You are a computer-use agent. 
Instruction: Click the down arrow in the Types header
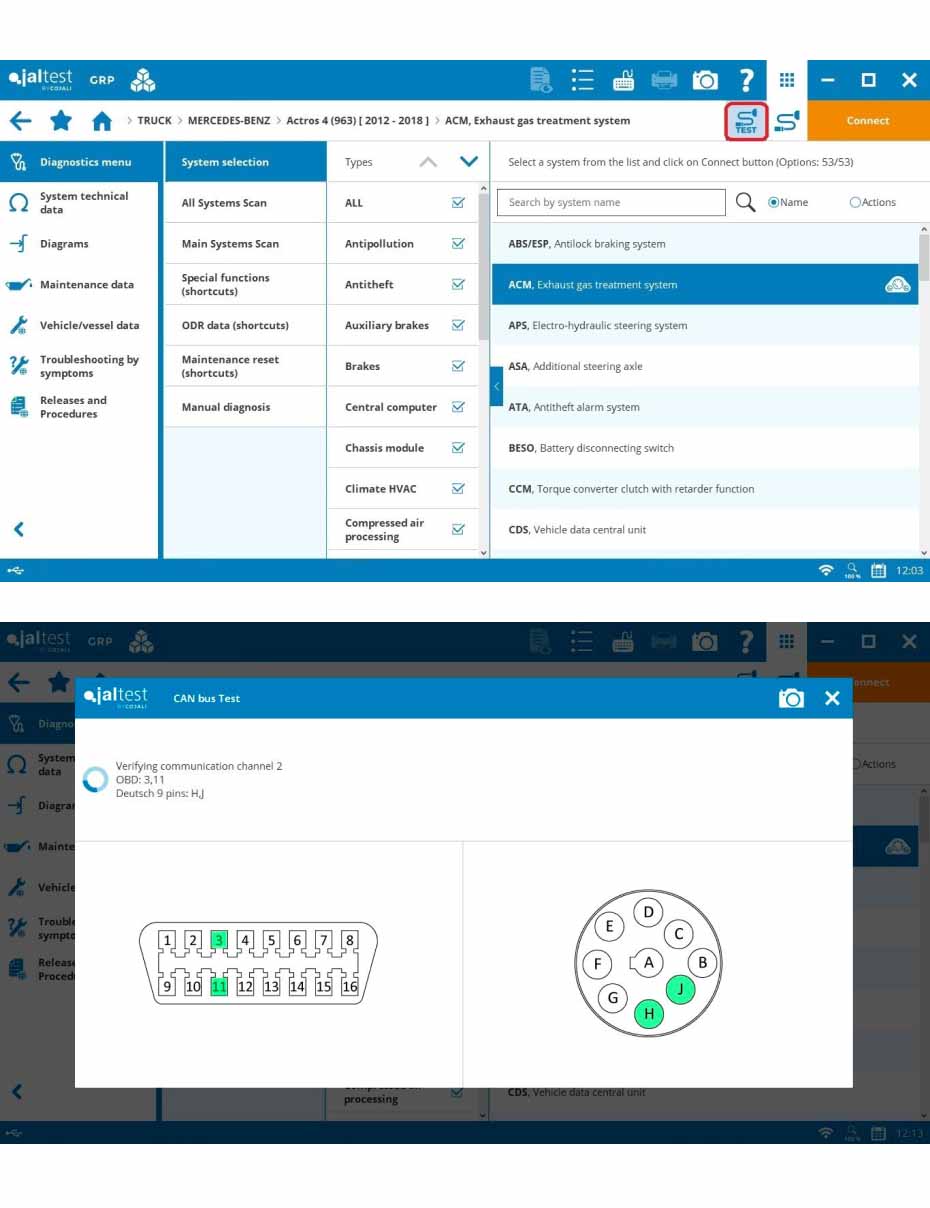click(469, 162)
